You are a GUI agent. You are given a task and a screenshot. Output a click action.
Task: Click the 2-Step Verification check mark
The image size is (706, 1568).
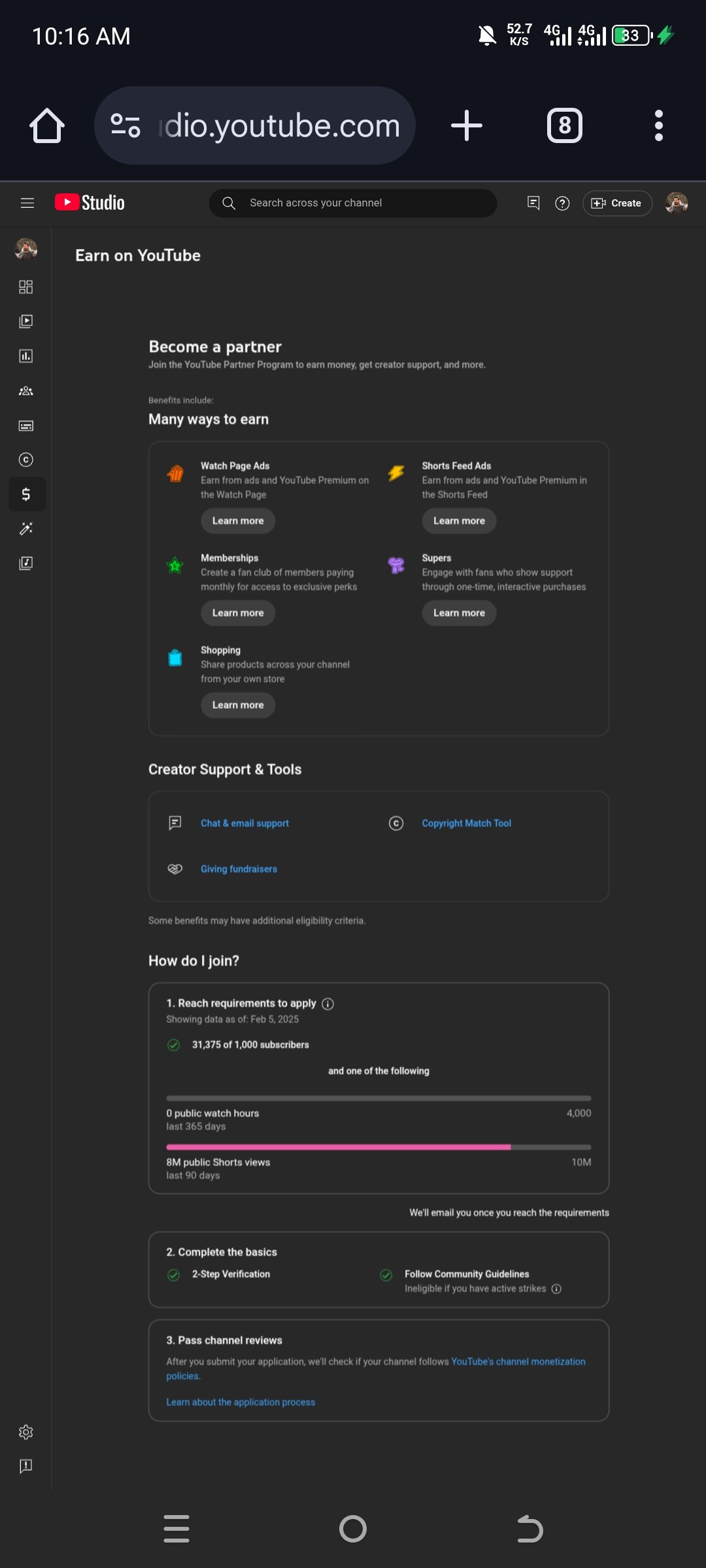tap(174, 1275)
